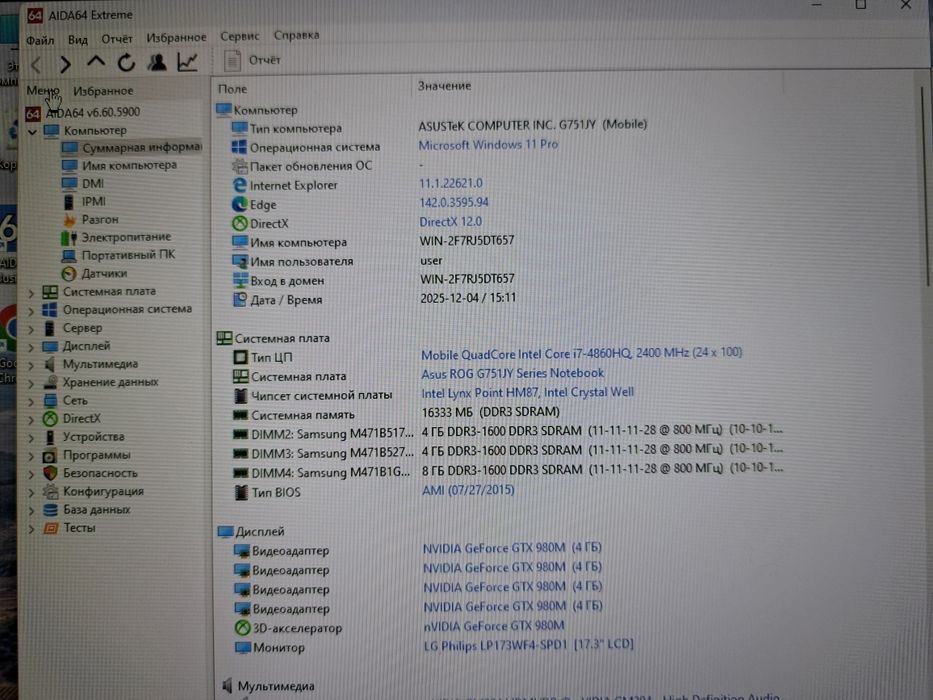The image size is (933, 700).
Task: Open the graph chart toolbar icon
Action: coord(187,61)
